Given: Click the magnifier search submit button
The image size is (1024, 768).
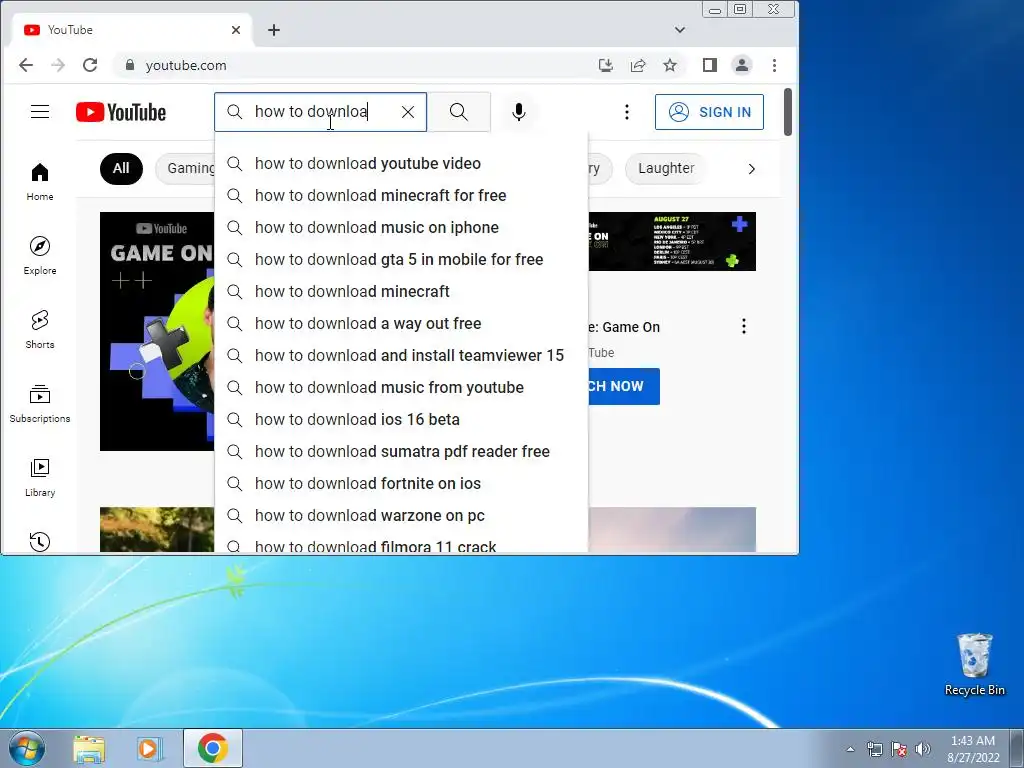Looking at the screenshot, I should point(458,112).
